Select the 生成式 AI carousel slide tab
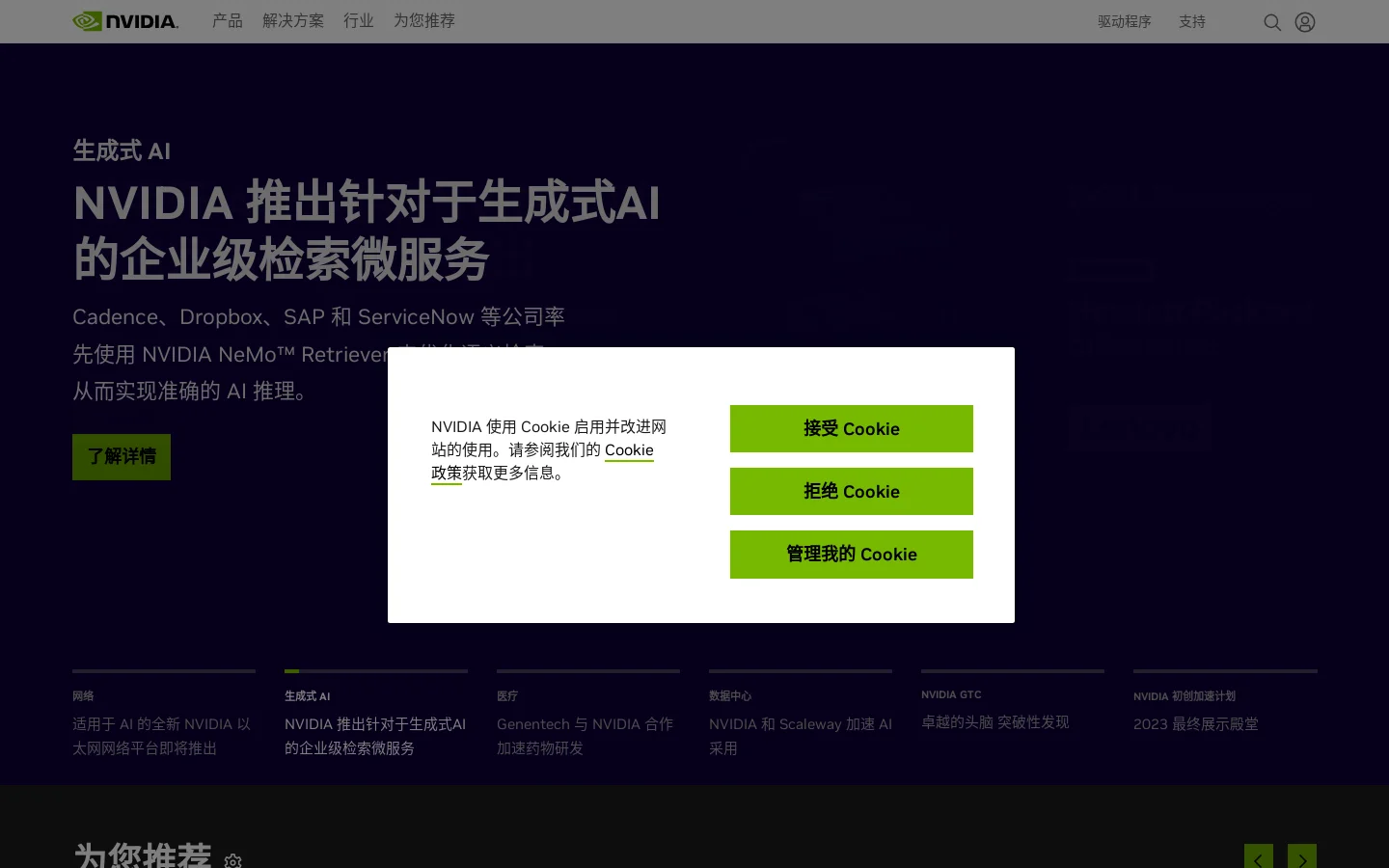 click(x=376, y=714)
